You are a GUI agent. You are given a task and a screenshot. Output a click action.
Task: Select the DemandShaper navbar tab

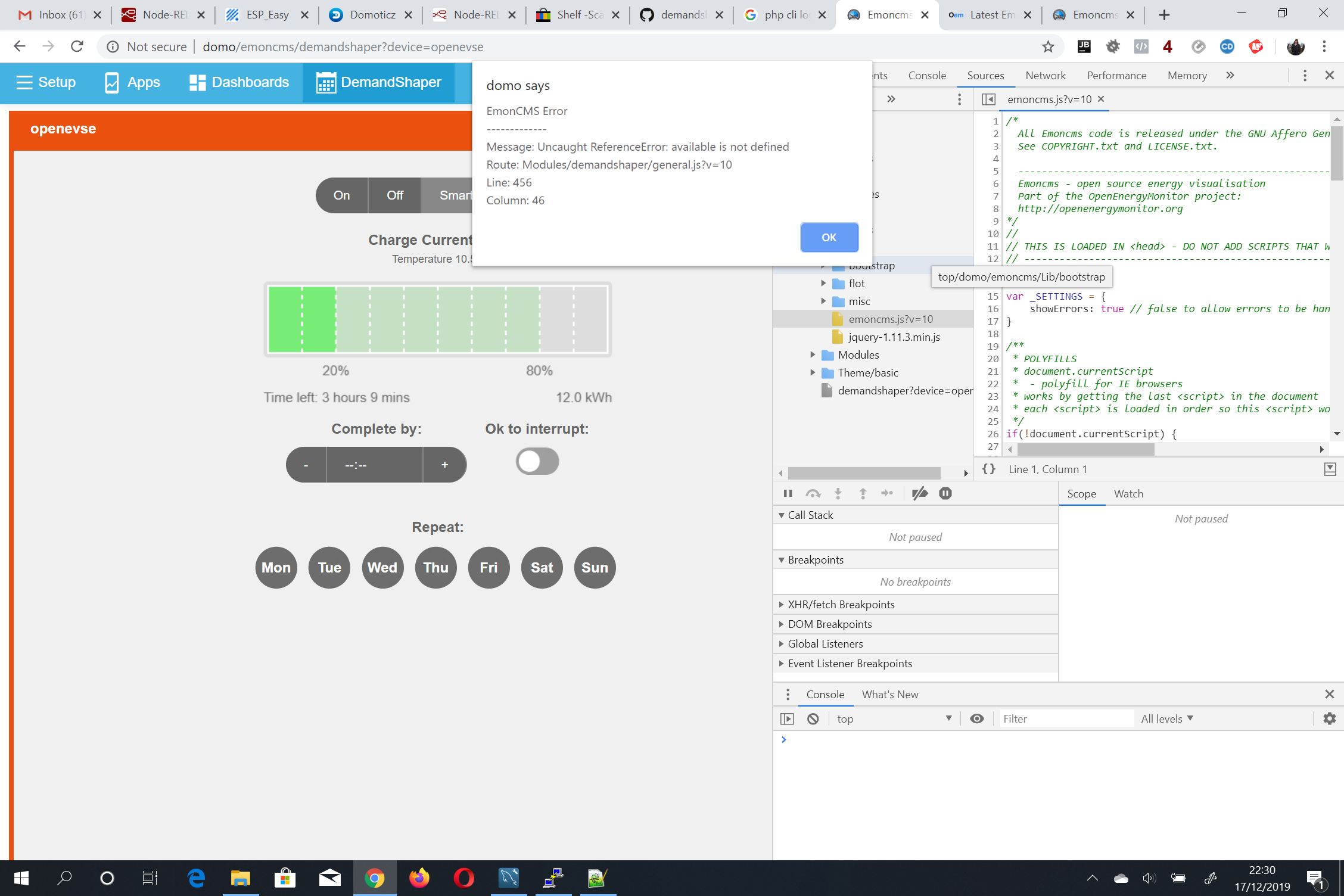click(x=379, y=82)
